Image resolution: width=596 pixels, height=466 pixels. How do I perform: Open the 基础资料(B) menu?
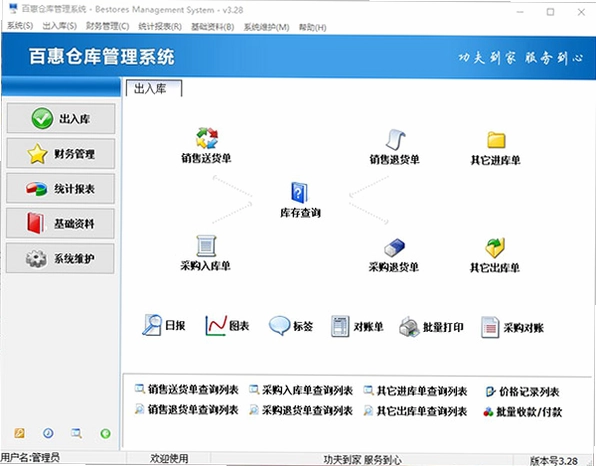[212, 27]
